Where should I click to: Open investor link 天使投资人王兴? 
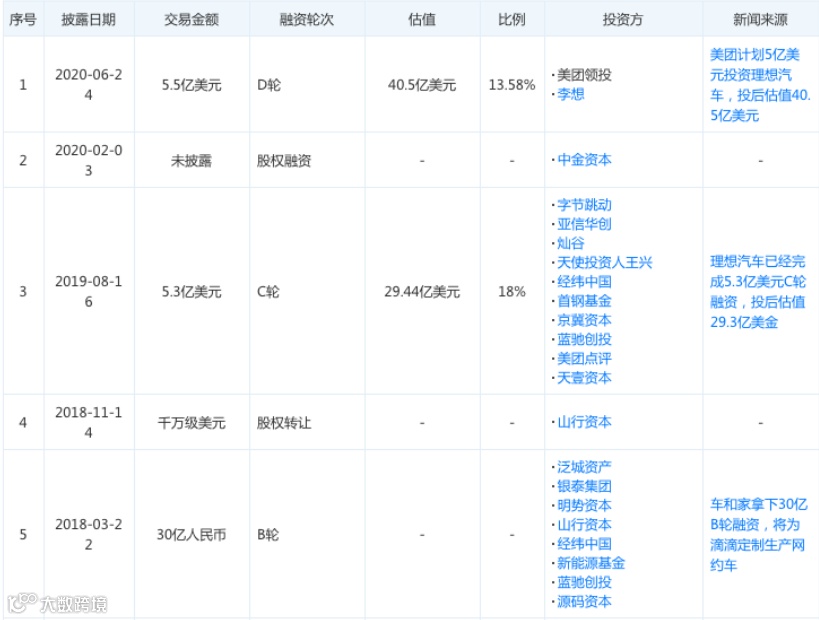click(x=604, y=262)
